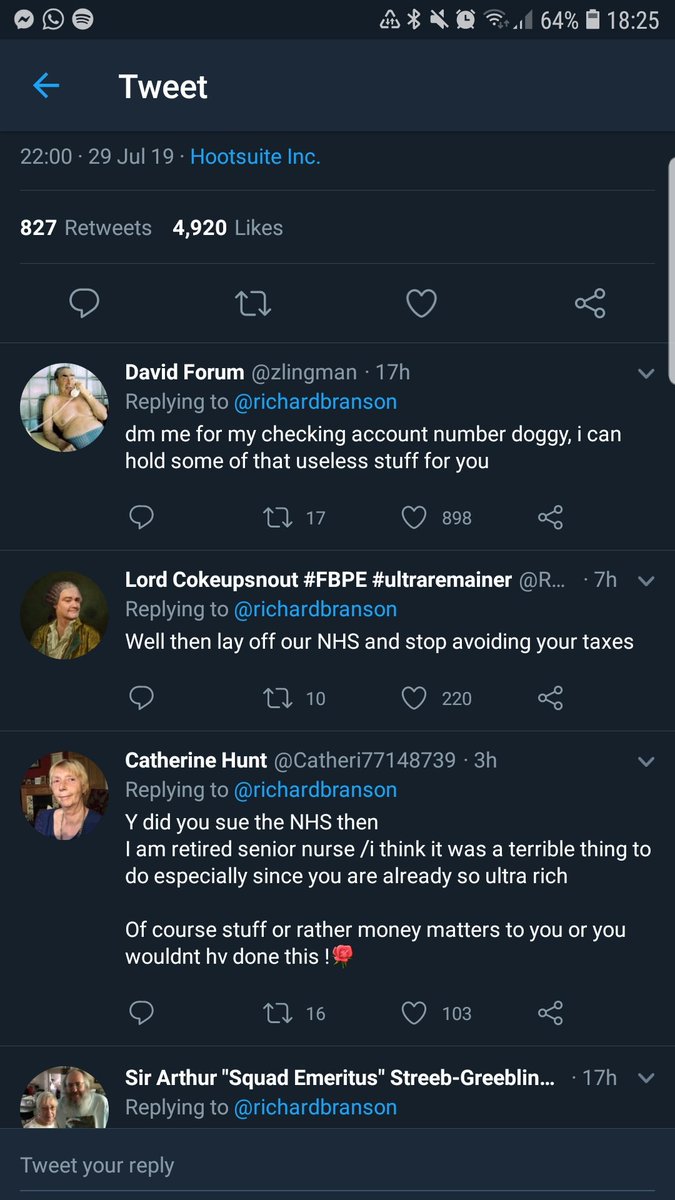The height and width of the screenshot is (1200, 675).
Task: Share the main tweet
Action: (x=590, y=303)
